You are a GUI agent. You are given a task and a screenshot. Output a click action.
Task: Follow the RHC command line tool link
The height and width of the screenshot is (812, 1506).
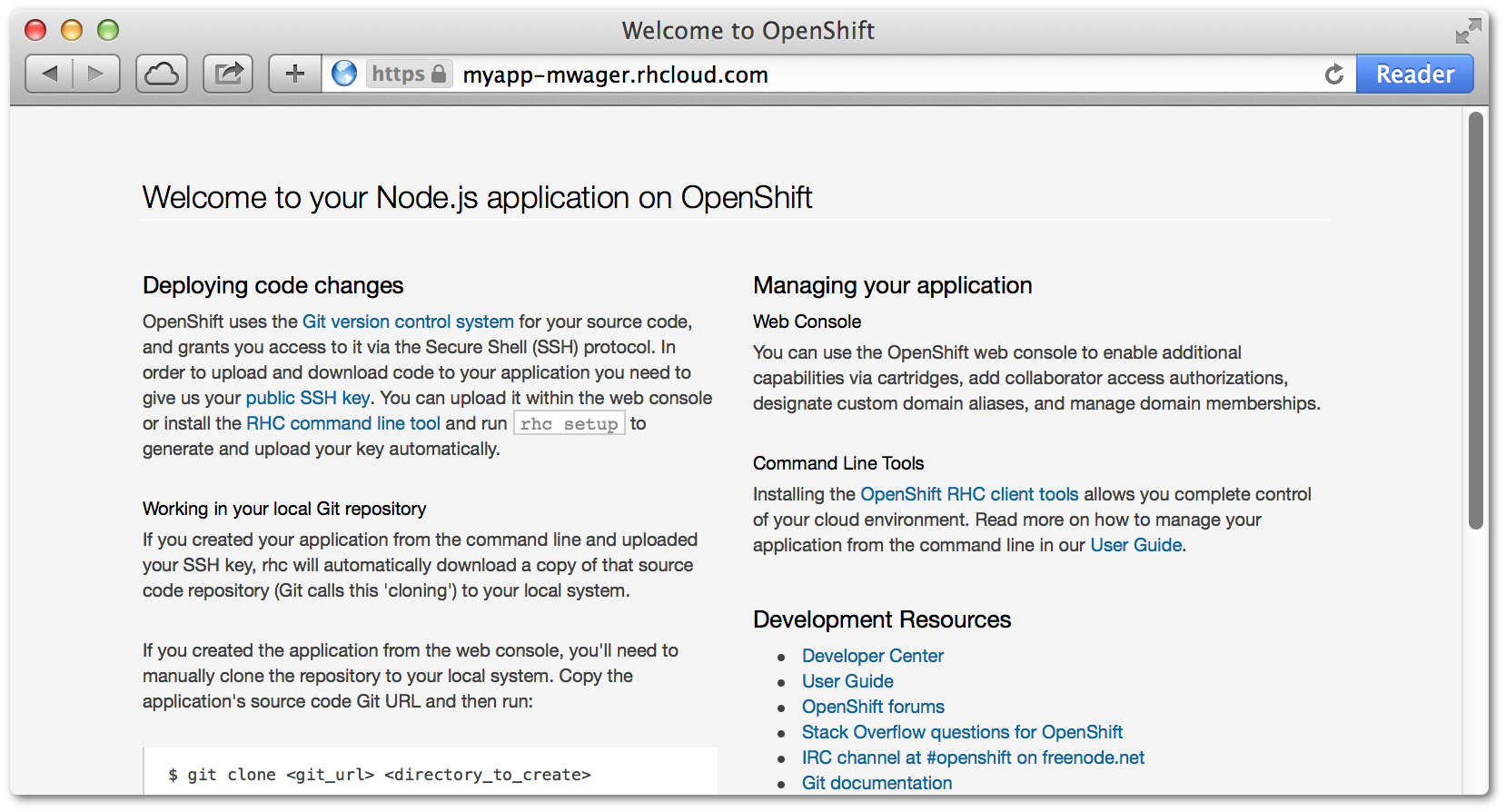pyautogui.click(x=343, y=423)
